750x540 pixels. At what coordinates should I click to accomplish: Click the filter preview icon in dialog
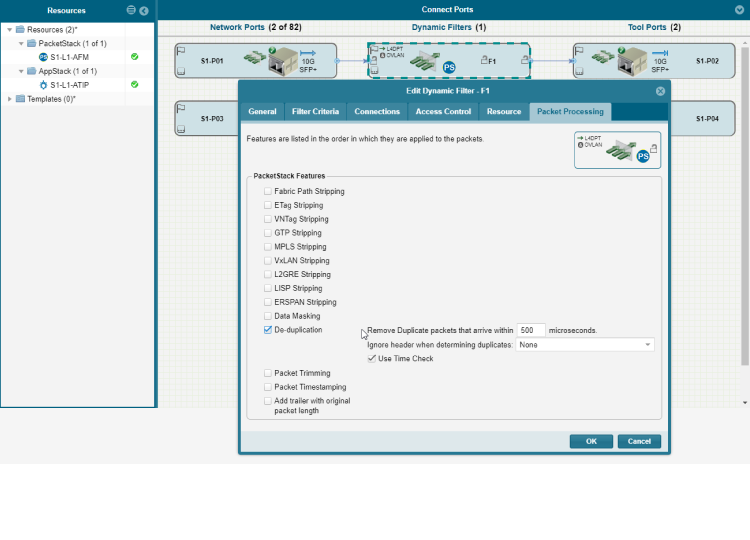[x=617, y=148]
